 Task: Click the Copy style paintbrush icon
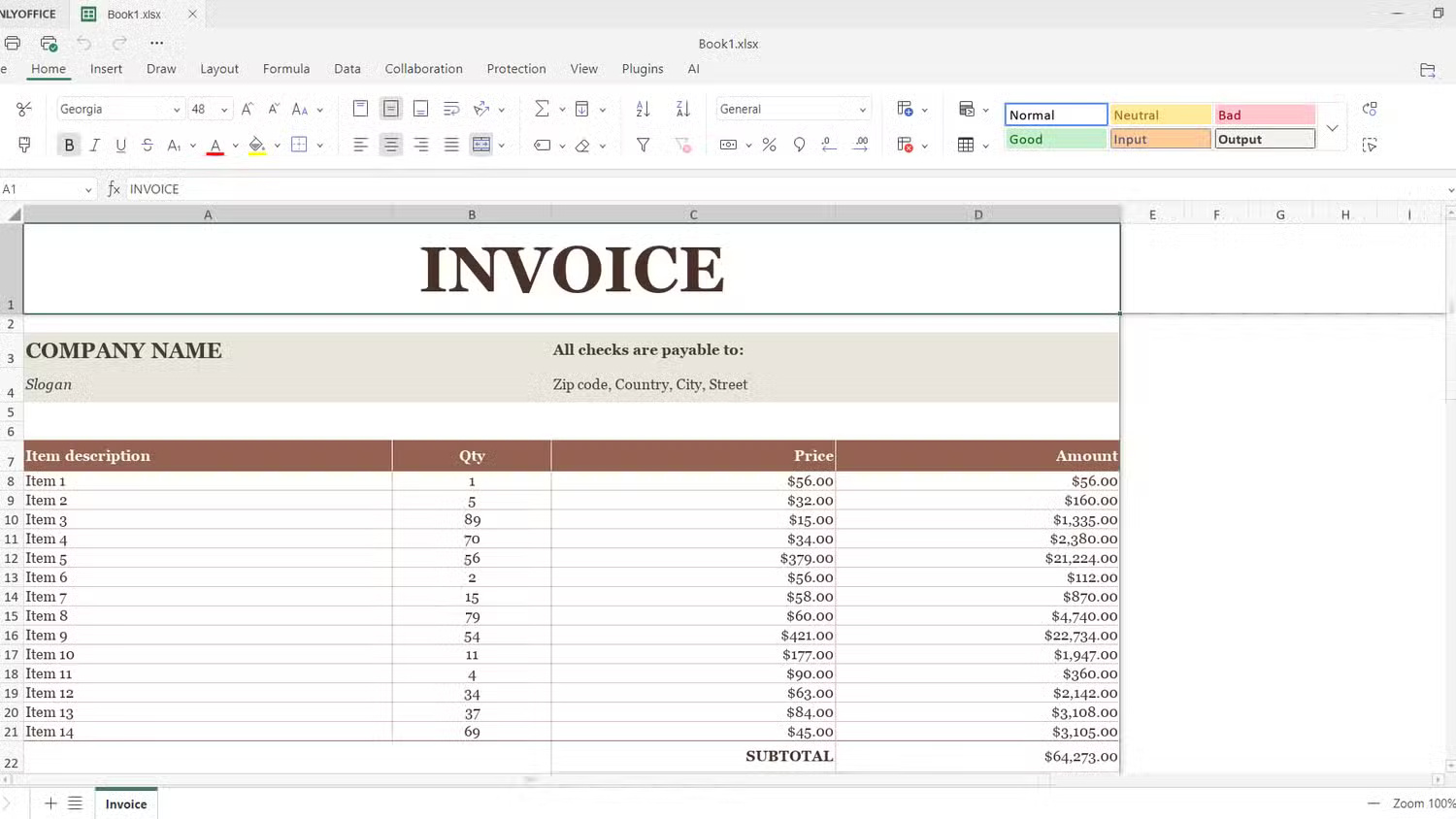24,146
